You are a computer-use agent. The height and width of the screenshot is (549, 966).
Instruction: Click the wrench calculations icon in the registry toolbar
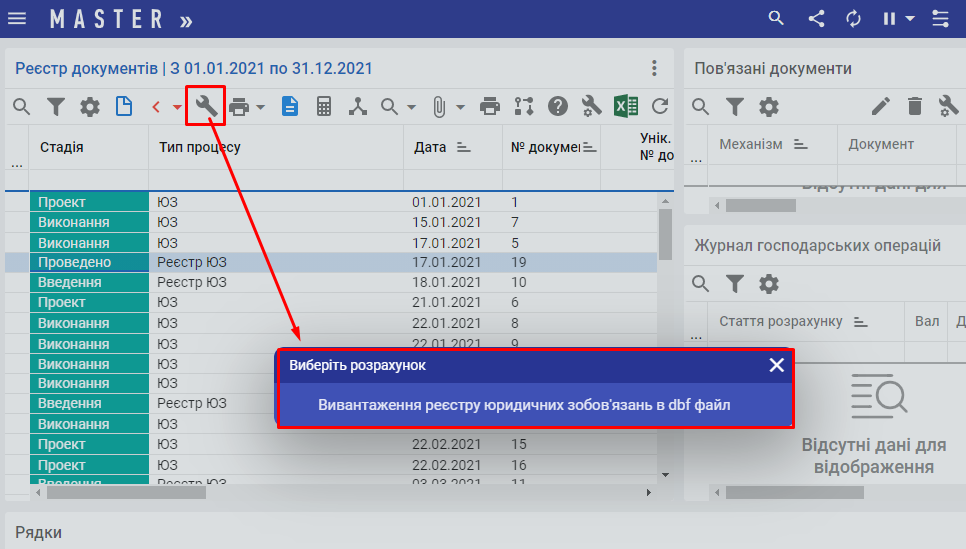(x=206, y=106)
